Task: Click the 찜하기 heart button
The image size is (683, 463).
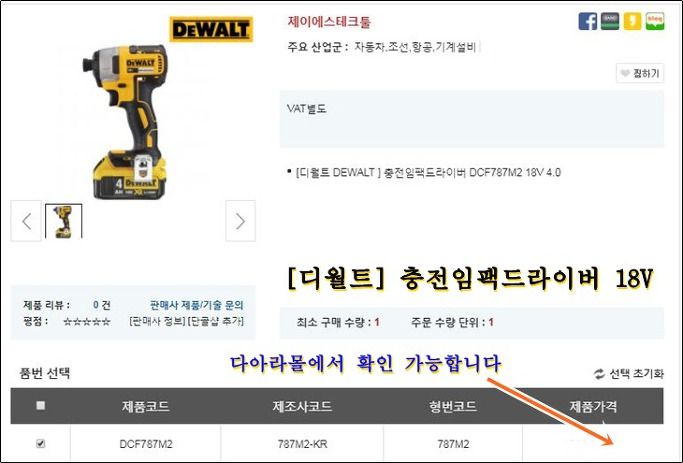Action: point(640,73)
